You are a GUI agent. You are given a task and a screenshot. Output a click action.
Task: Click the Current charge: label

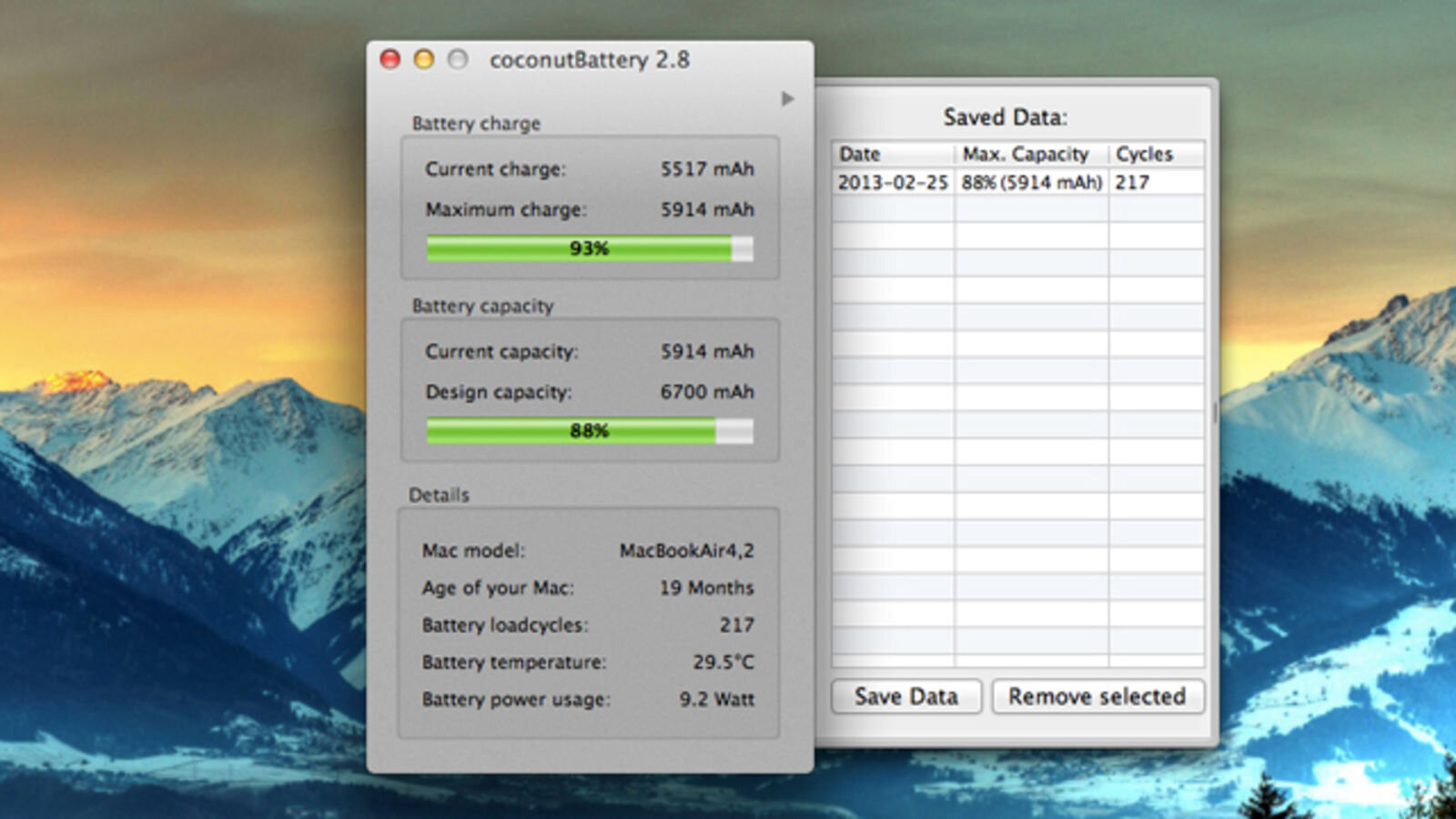(x=496, y=169)
